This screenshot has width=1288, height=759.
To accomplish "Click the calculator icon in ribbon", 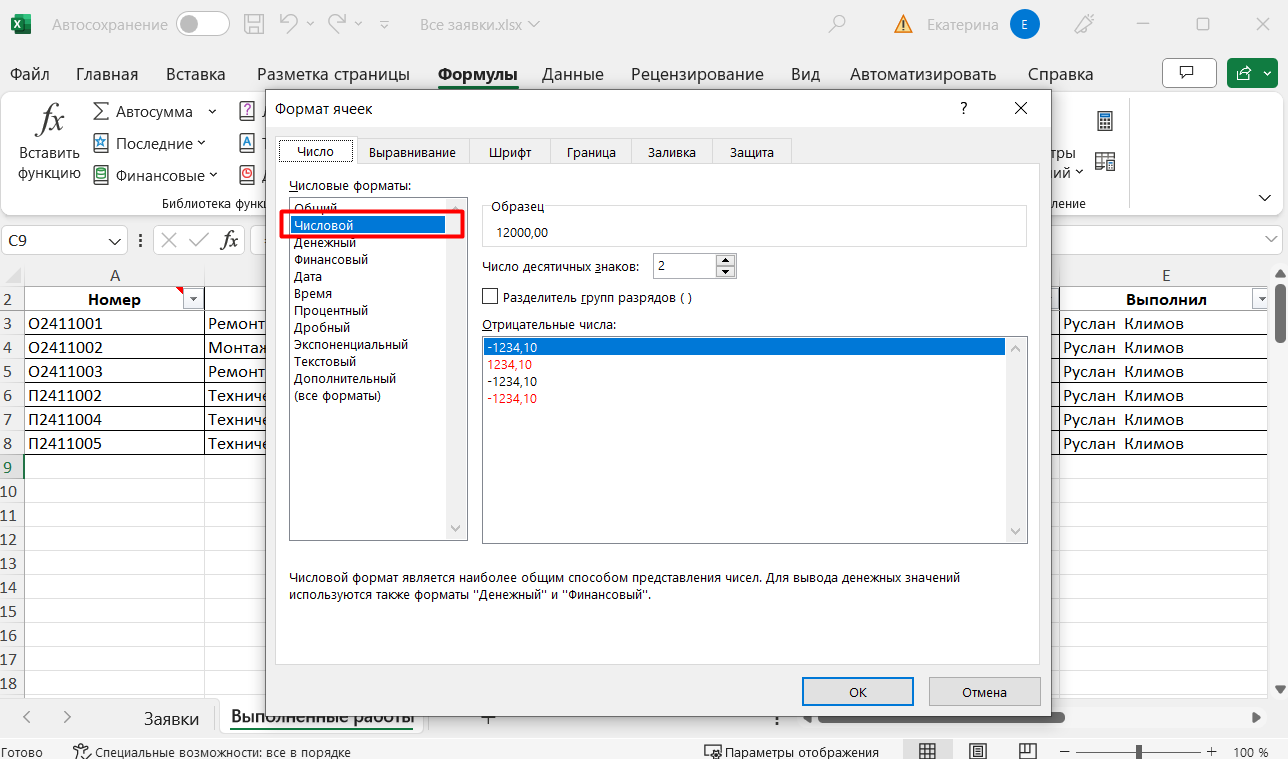I will pos(1105,122).
